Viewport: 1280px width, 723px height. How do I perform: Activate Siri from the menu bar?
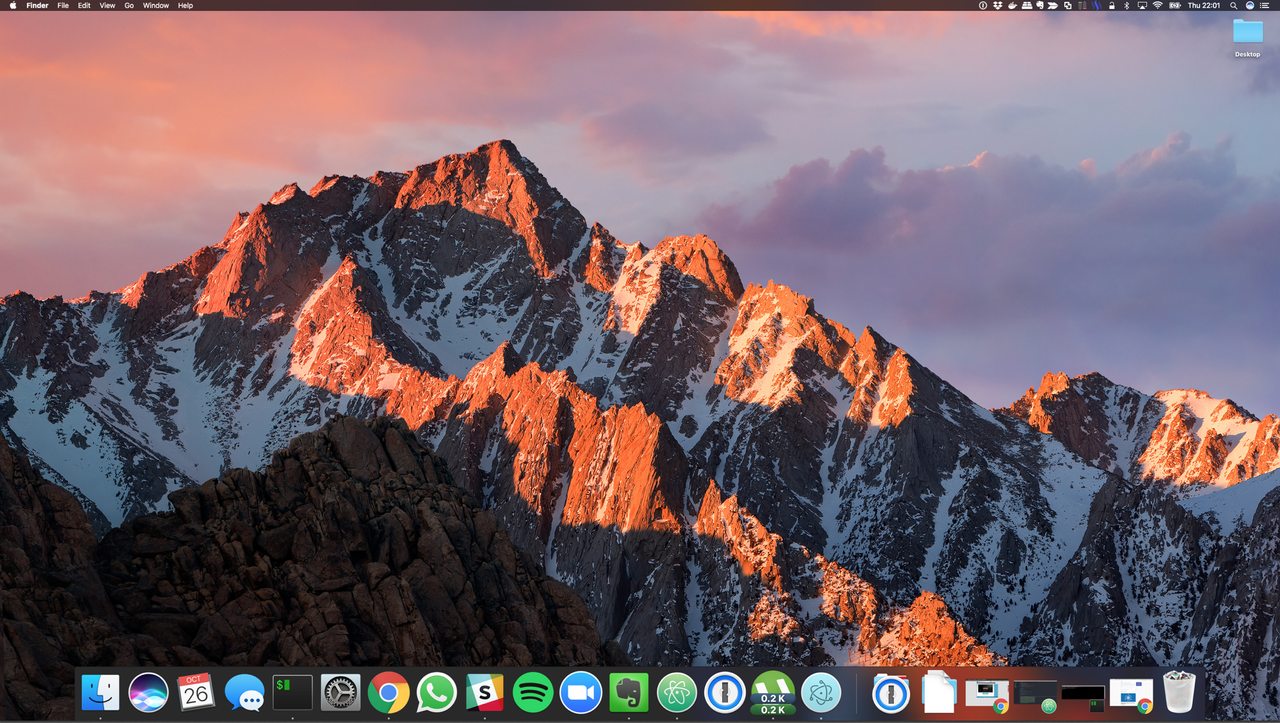[1250, 5]
